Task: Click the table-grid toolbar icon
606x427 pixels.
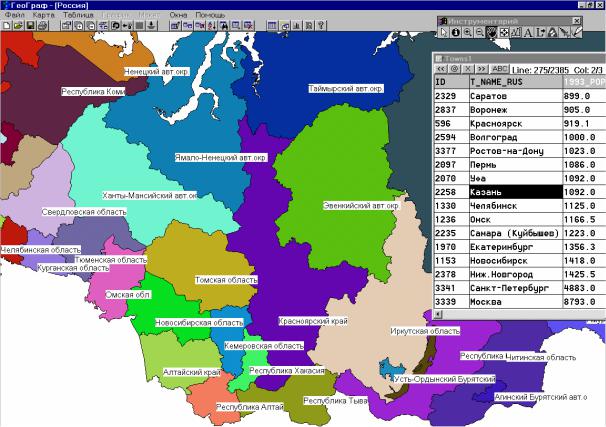Action: [272, 26]
